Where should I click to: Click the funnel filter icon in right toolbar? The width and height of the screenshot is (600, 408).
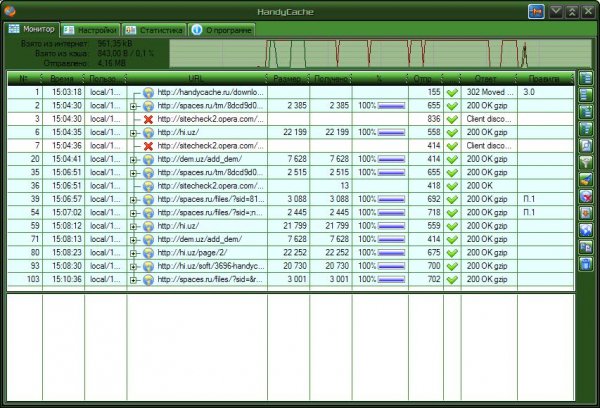[586, 162]
